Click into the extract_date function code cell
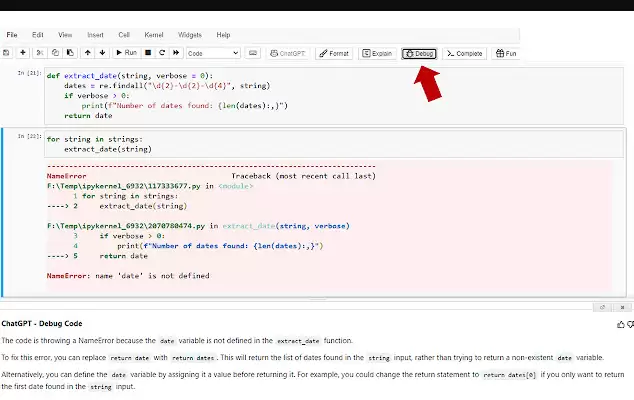The width and height of the screenshot is (634, 400). [x=334, y=95]
